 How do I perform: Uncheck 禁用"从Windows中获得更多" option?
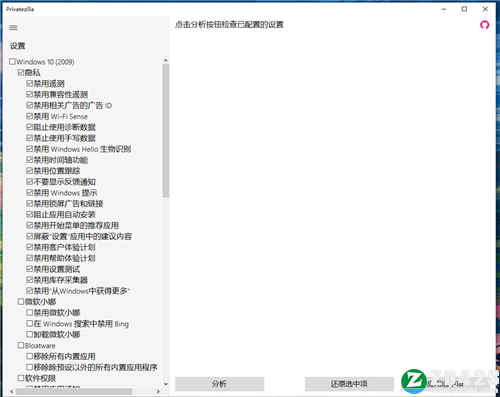tap(29, 291)
